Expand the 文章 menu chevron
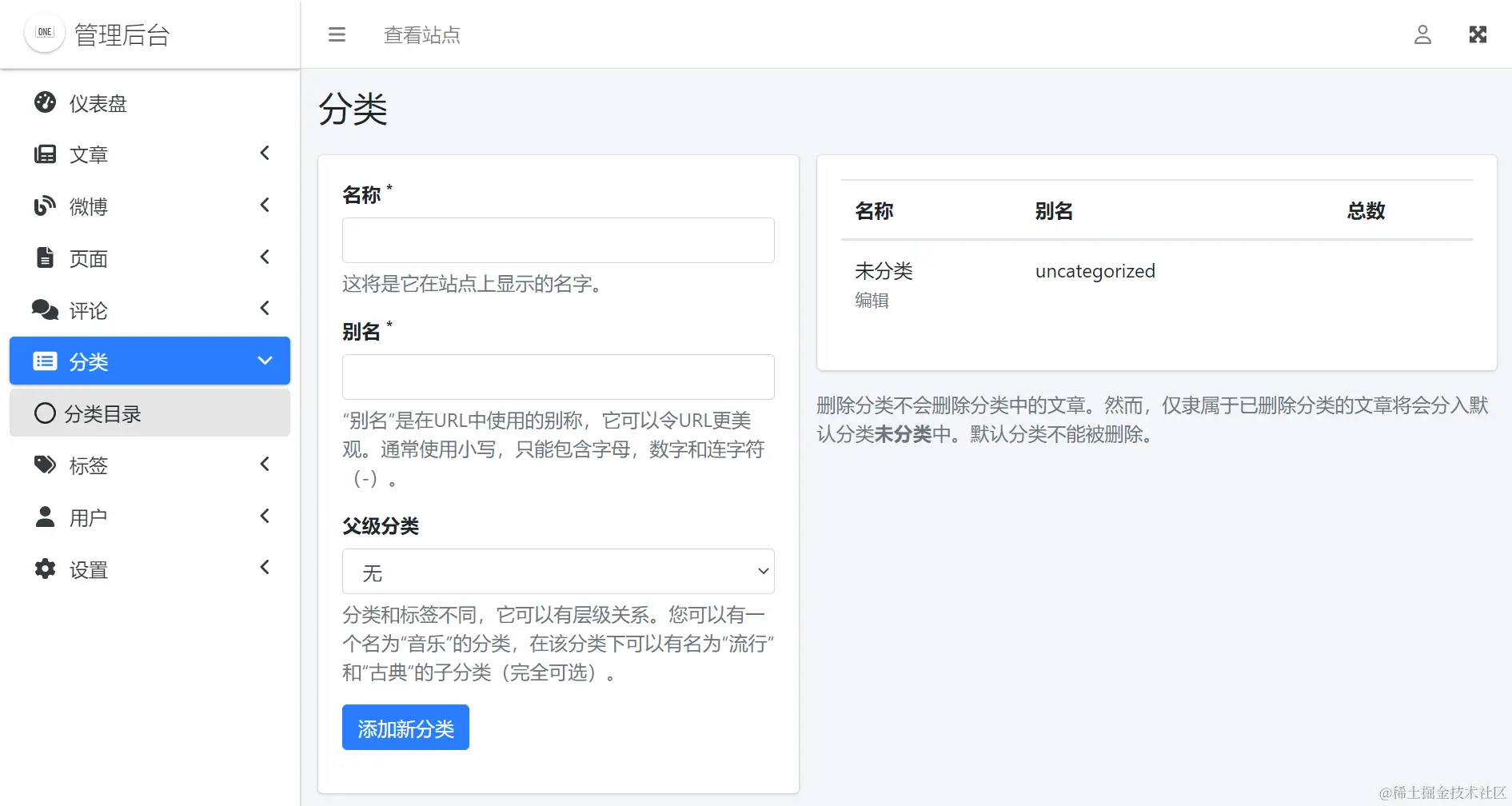The height and width of the screenshot is (806, 1512). coord(265,153)
